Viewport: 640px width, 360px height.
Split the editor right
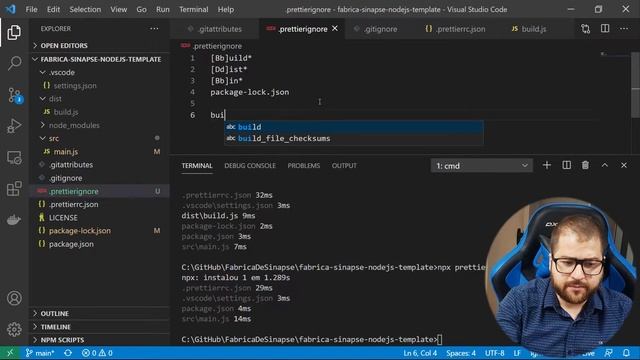(x=605, y=29)
